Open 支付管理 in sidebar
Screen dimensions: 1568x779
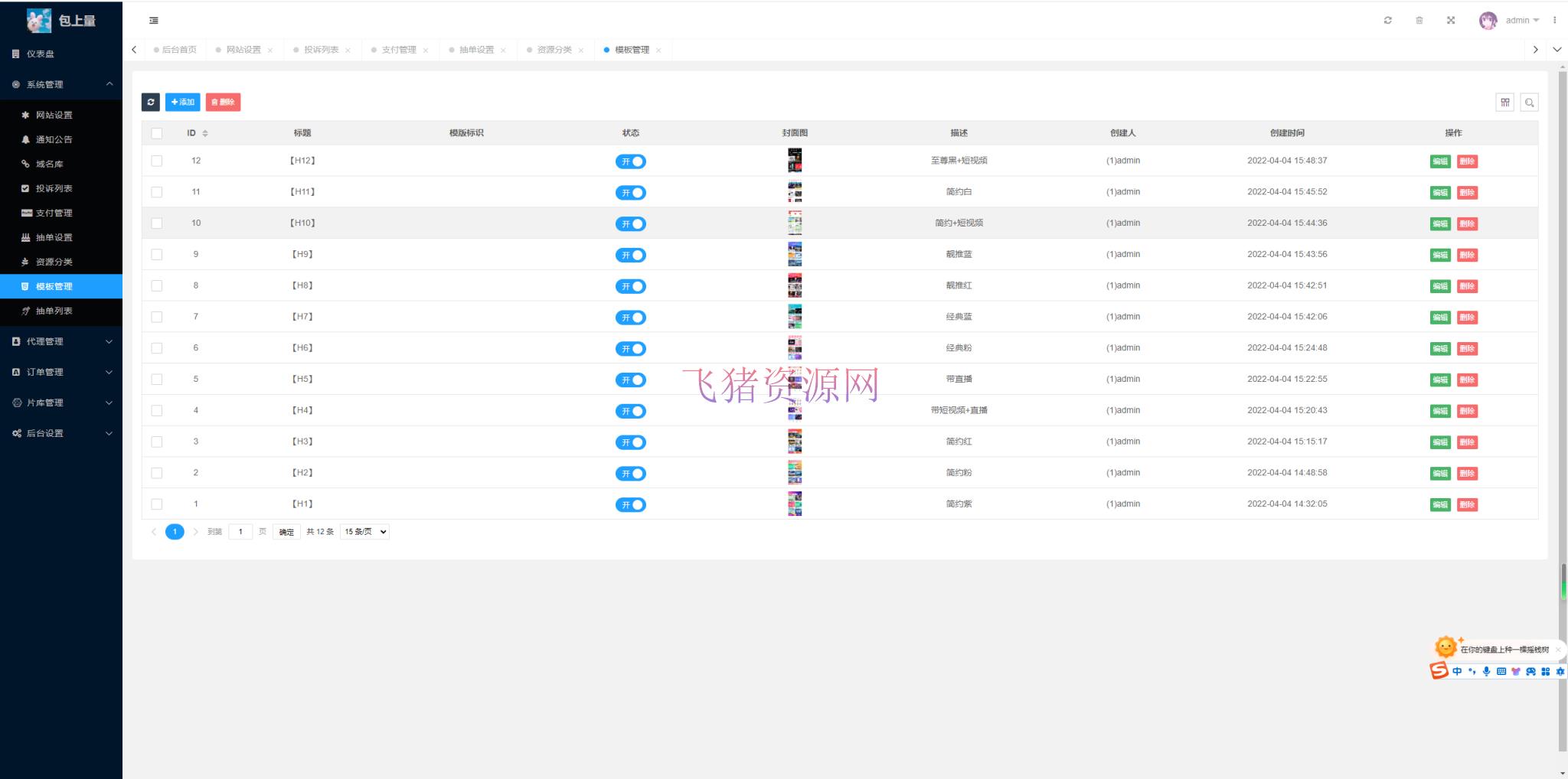61,213
